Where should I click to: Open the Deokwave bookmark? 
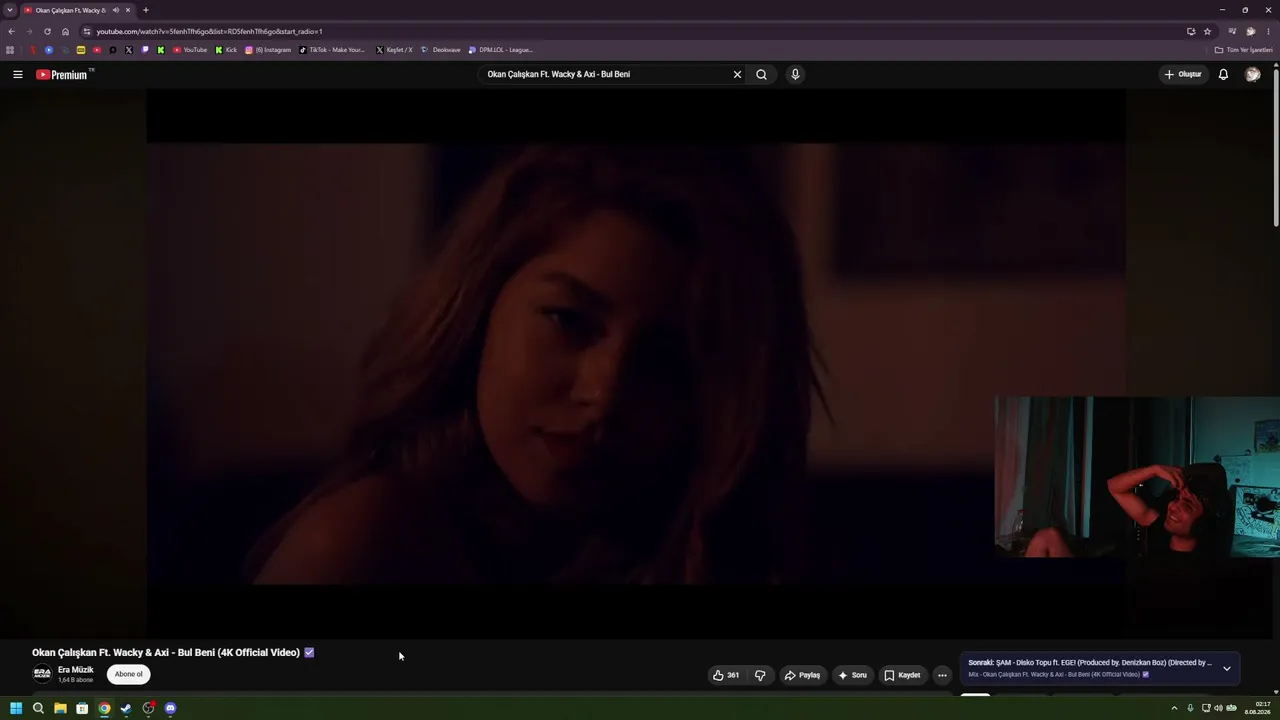(x=441, y=50)
